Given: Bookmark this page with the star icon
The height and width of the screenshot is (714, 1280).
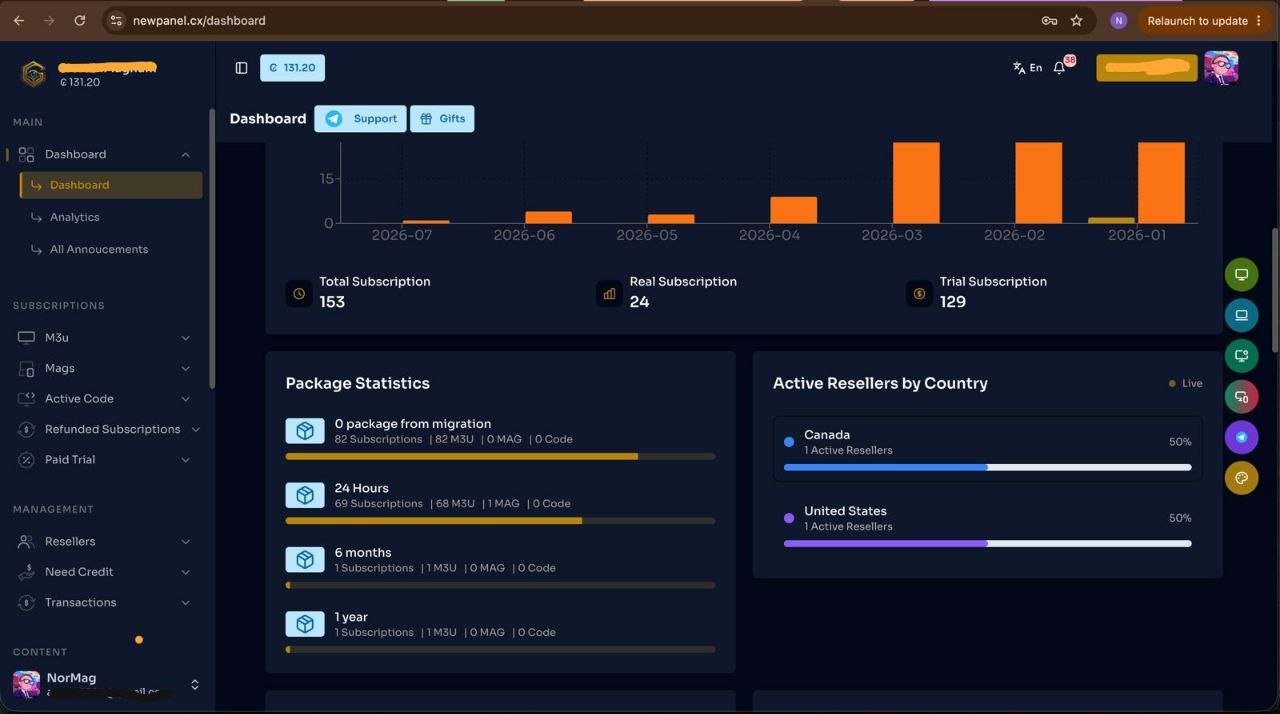Looking at the screenshot, I should (x=1077, y=20).
